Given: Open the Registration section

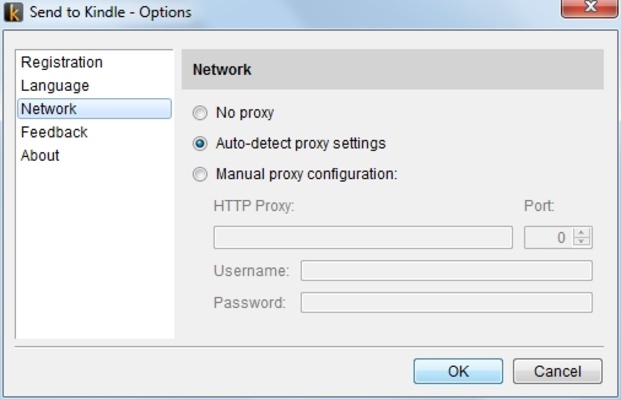Looking at the screenshot, I should click(x=62, y=62).
